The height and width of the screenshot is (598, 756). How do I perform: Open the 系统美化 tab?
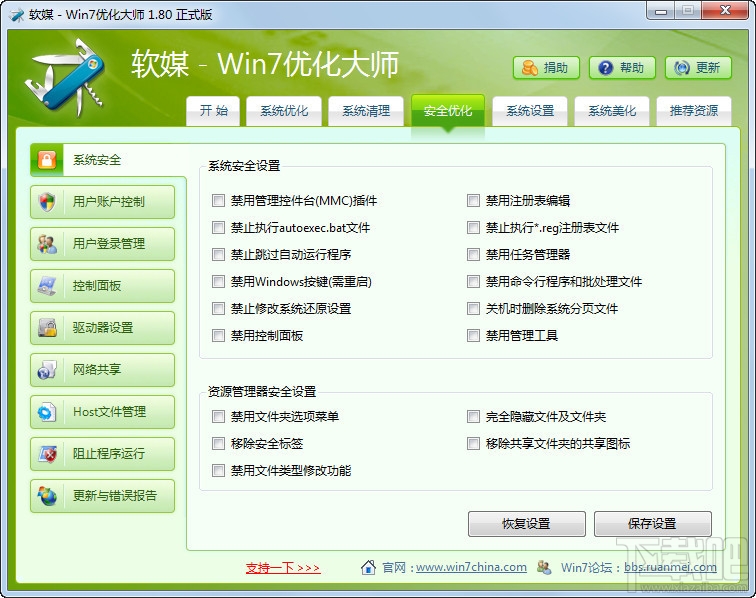pyautogui.click(x=612, y=111)
